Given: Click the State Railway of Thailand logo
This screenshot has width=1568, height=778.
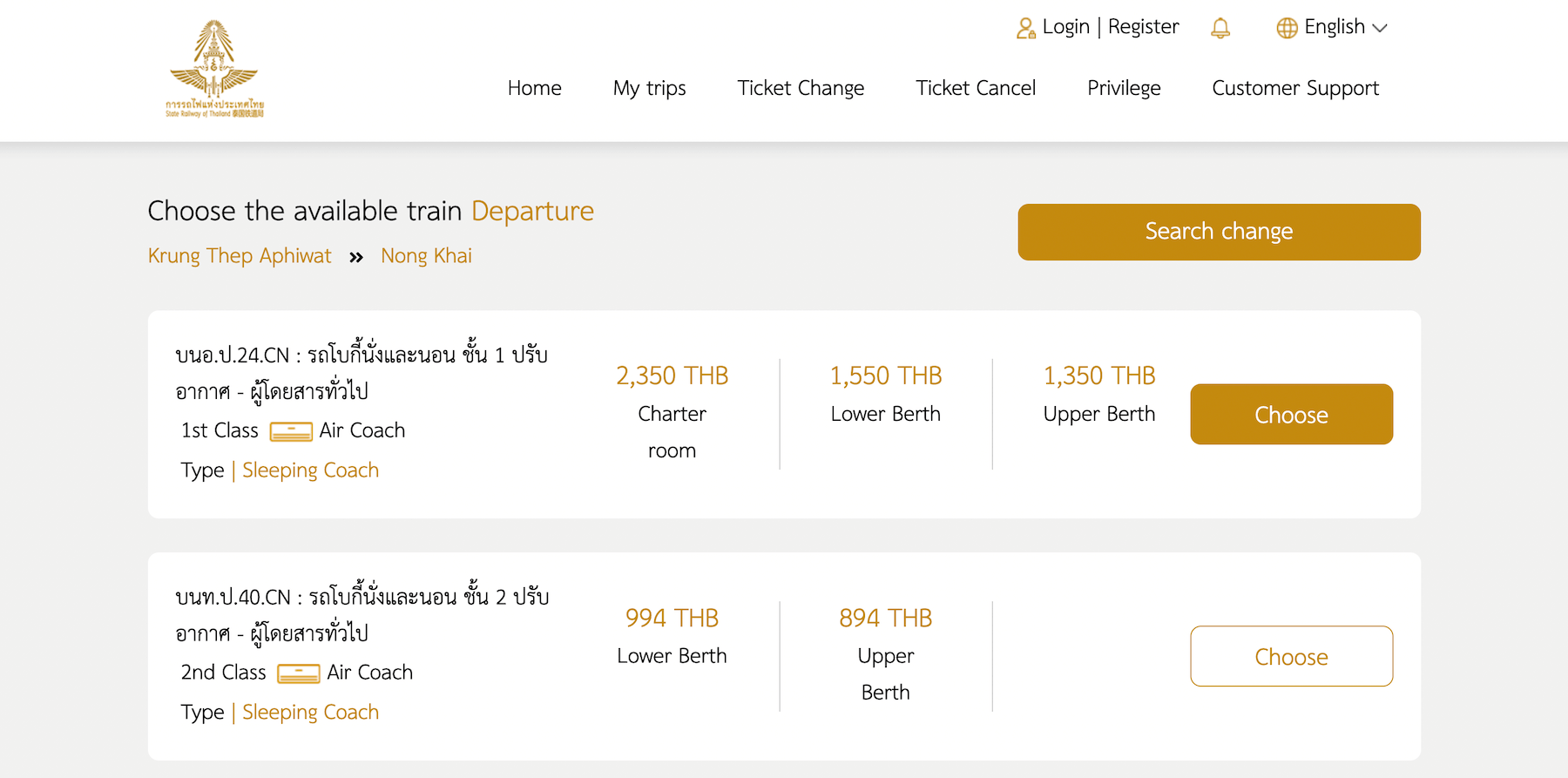Looking at the screenshot, I should (x=214, y=69).
